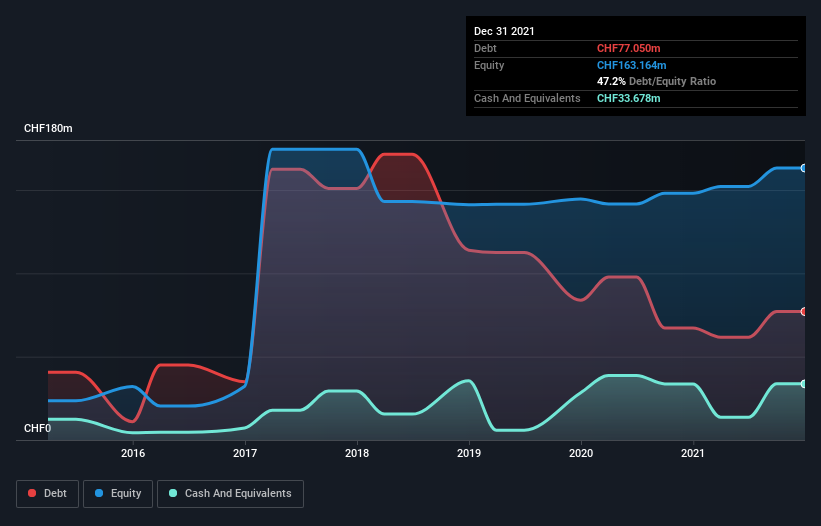Click the blue Equity legend dot
This screenshot has width=821, height=526.
click(x=98, y=493)
